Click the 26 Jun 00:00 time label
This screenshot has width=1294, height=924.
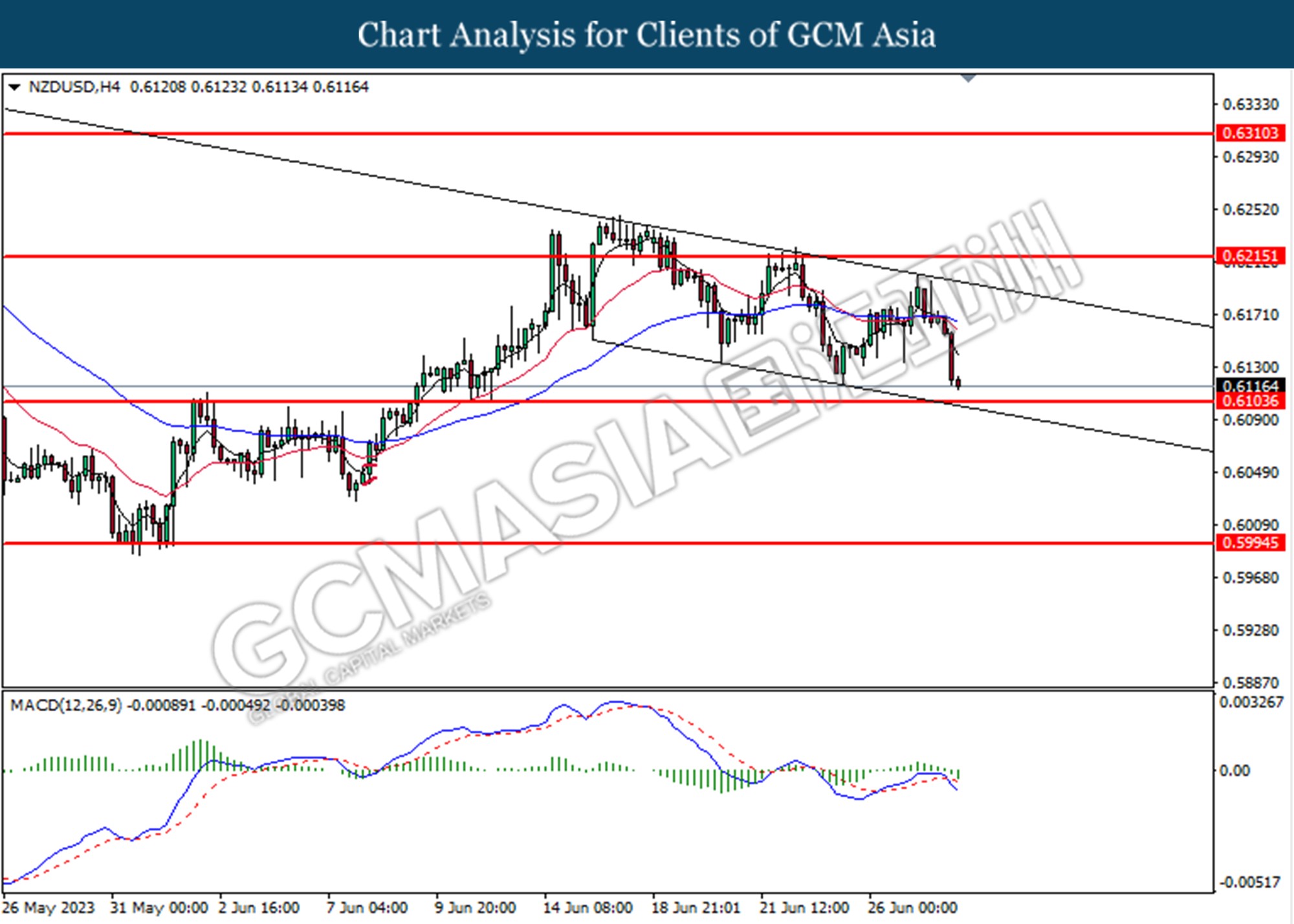click(912, 908)
